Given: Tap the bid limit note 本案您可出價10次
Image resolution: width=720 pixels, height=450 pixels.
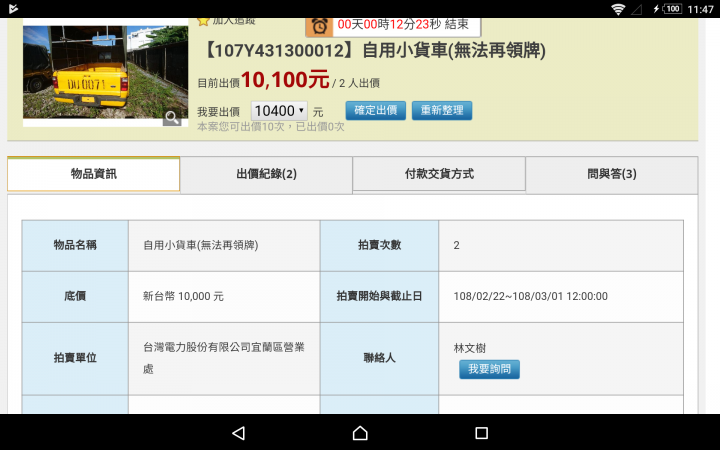Looking at the screenshot, I should [271, 127].
